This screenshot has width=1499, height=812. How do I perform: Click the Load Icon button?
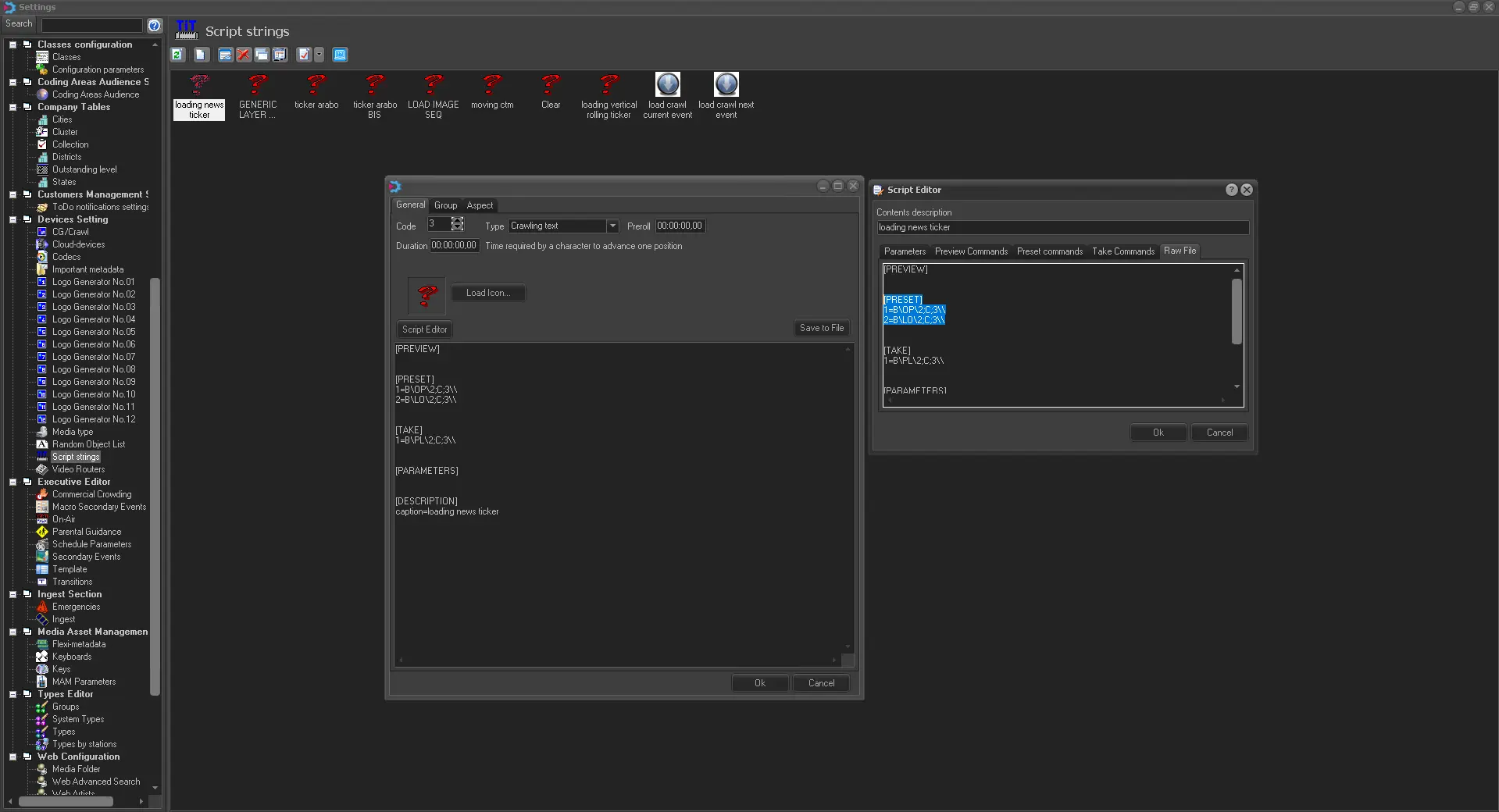[x=487, y=294]
